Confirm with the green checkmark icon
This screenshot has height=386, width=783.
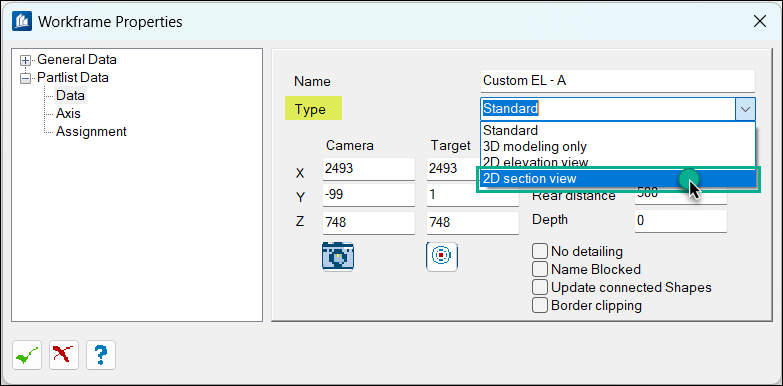point(27,355)
